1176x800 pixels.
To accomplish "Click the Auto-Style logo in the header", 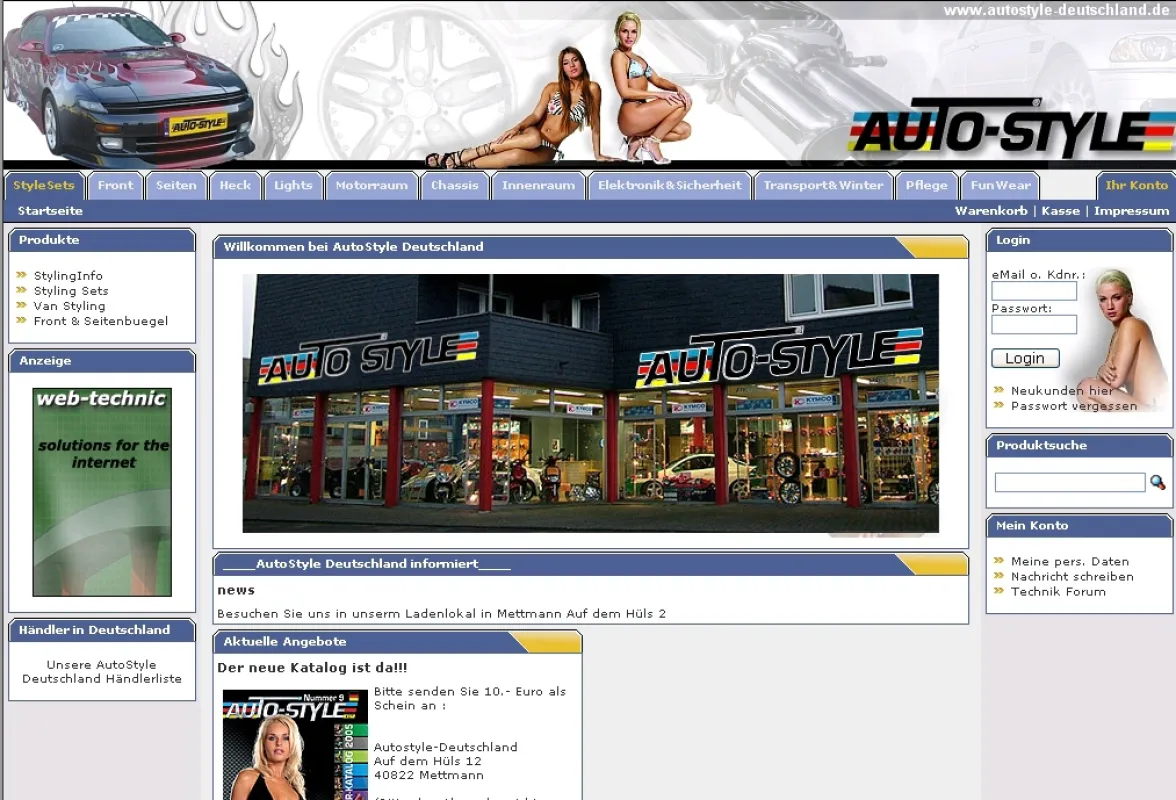I will 1012,127.
